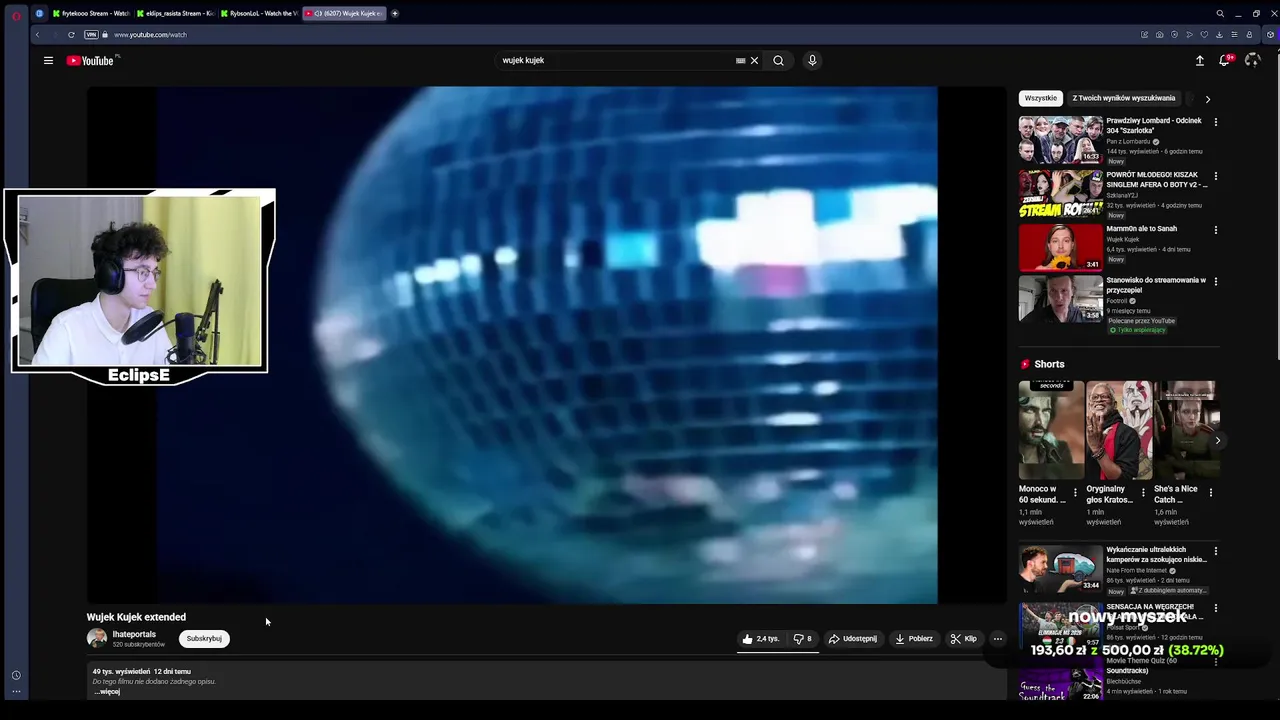Click the browser reload button
This screenshot has width=1280, height=720.
pyautogui.click(x=71, y=34)
